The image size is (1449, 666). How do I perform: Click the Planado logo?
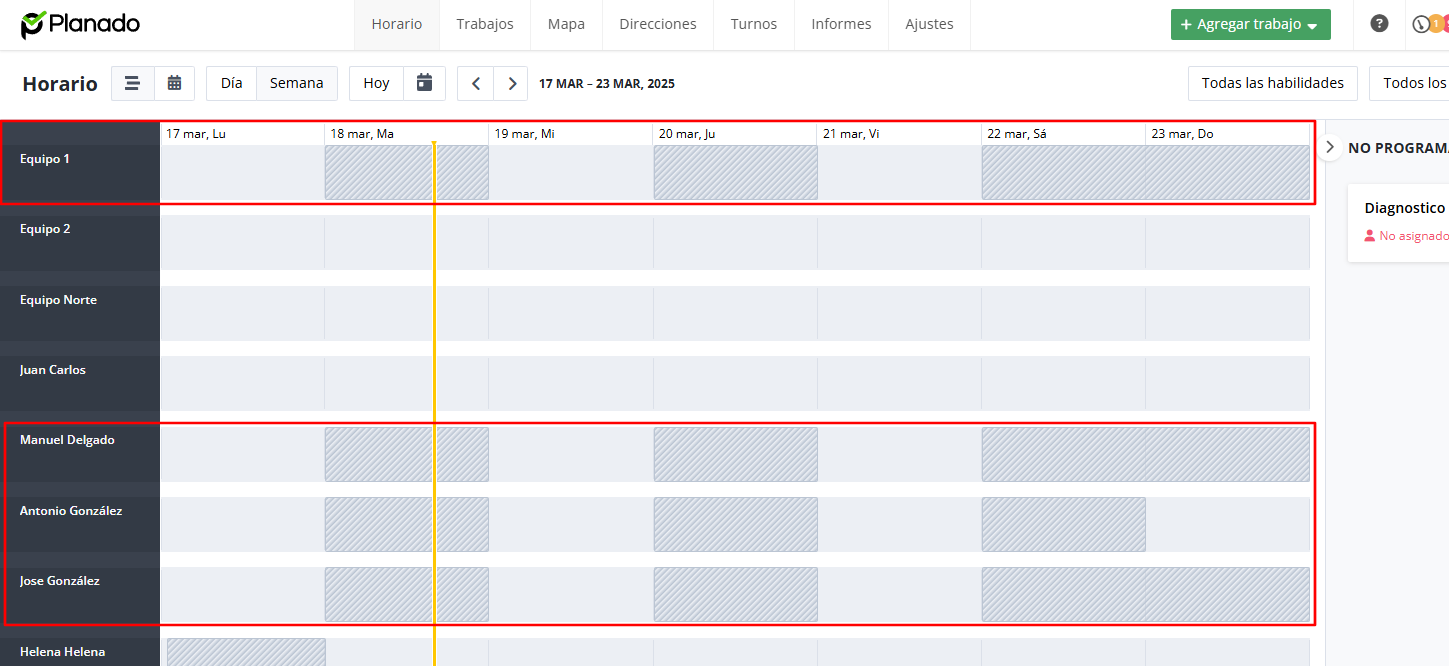point(80,24)
